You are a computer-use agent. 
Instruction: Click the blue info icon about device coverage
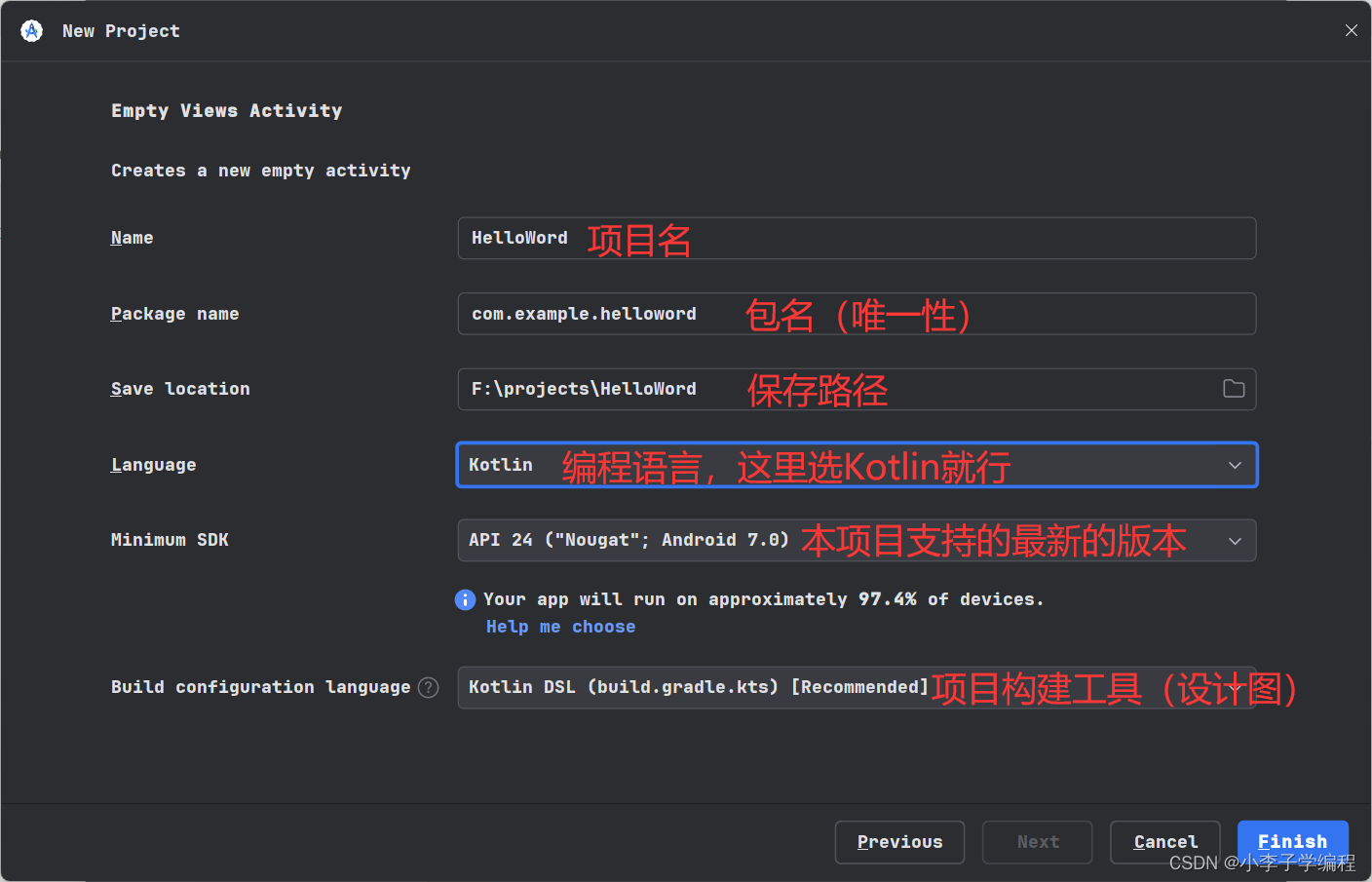click(465, 598)
